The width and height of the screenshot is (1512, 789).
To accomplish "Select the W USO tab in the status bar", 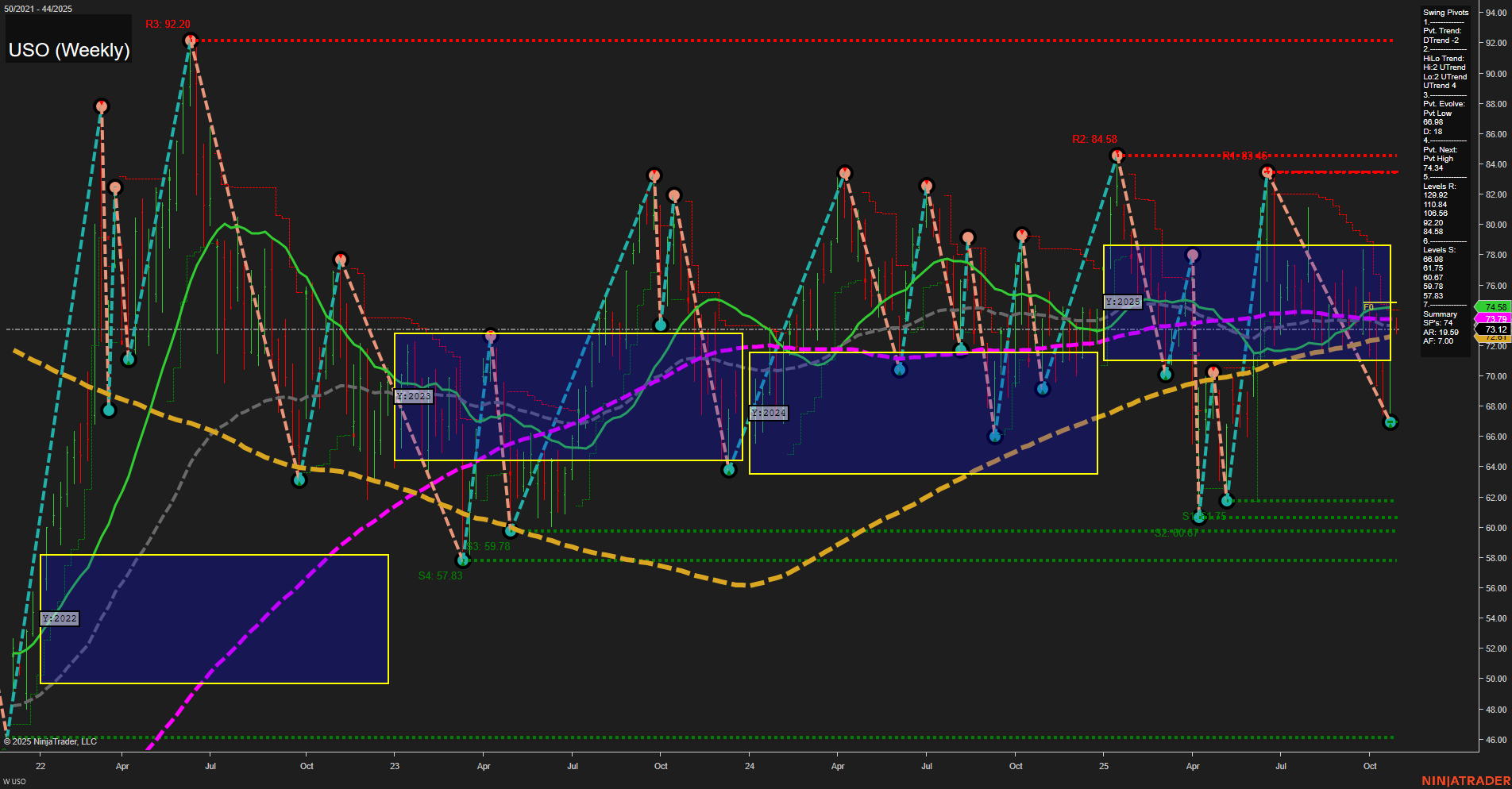I will 14,782.
